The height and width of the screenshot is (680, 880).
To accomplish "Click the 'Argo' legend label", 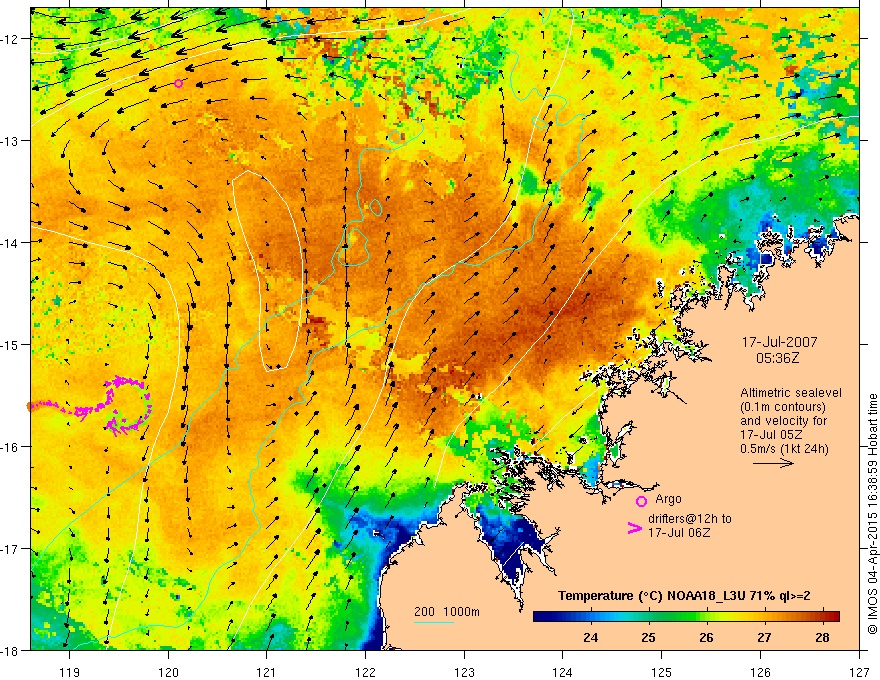I will 668,499.
